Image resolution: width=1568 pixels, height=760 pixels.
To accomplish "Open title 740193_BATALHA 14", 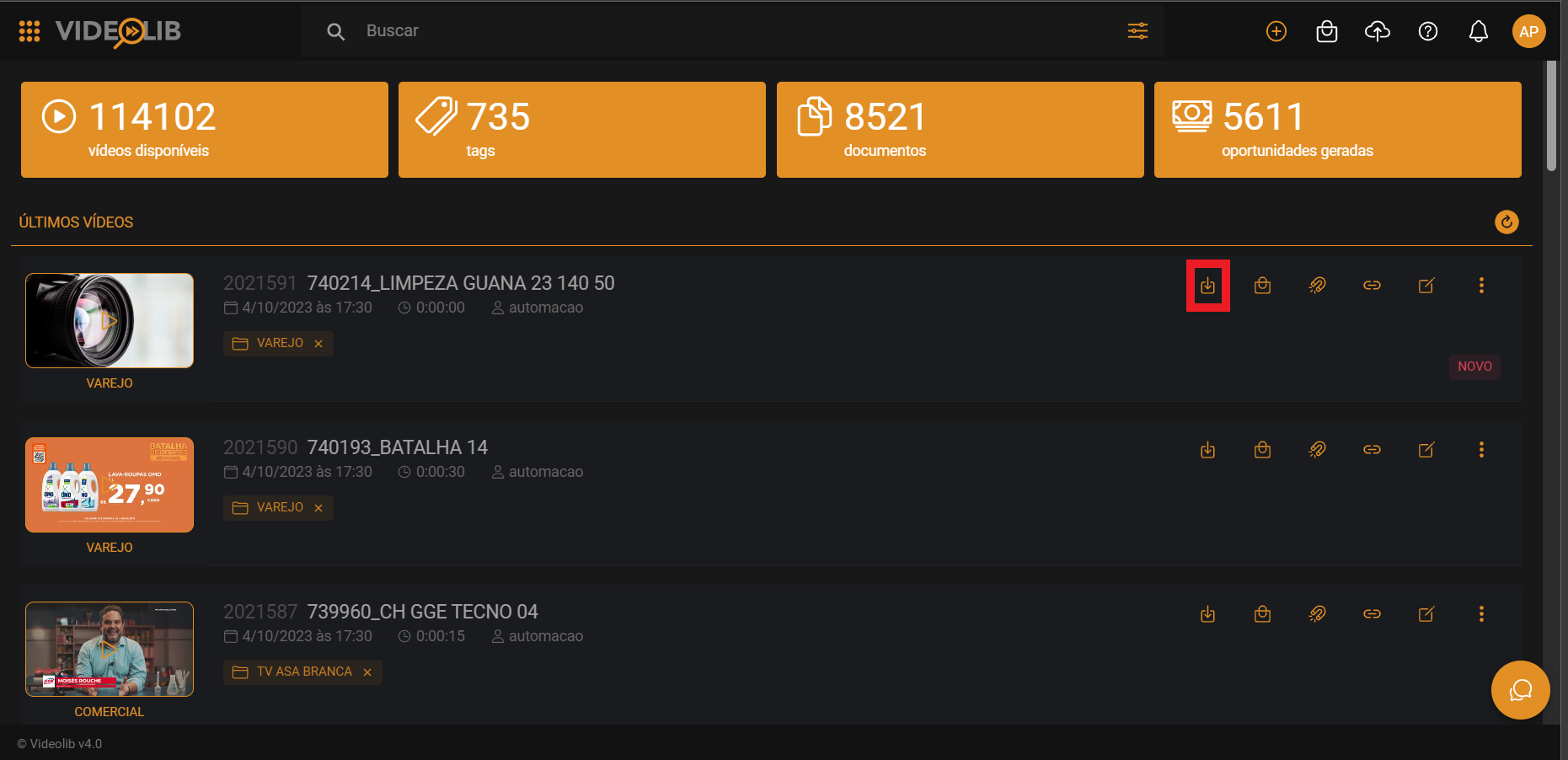I will [x=398, y=447].
